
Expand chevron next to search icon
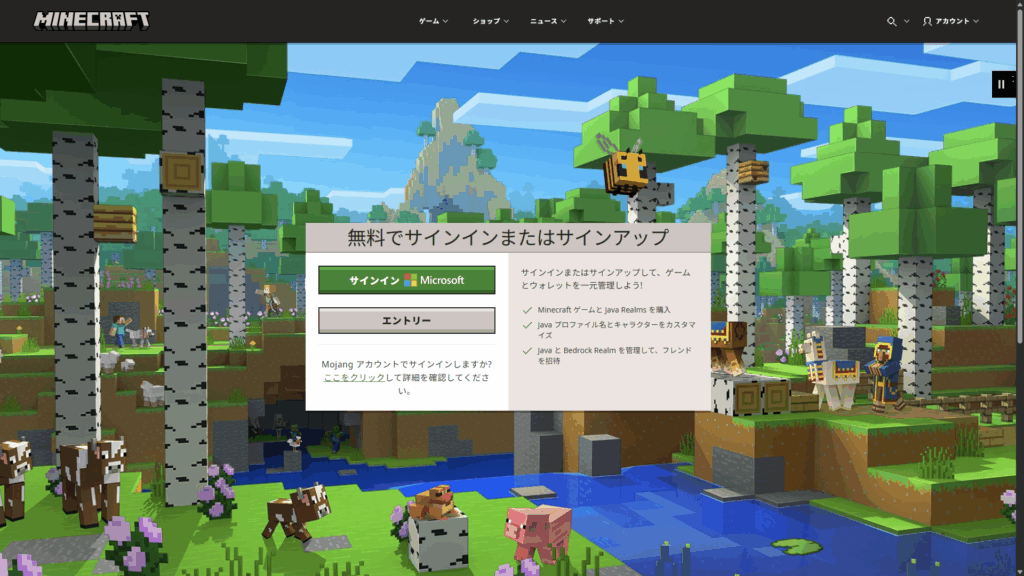[x=906, y=22]
